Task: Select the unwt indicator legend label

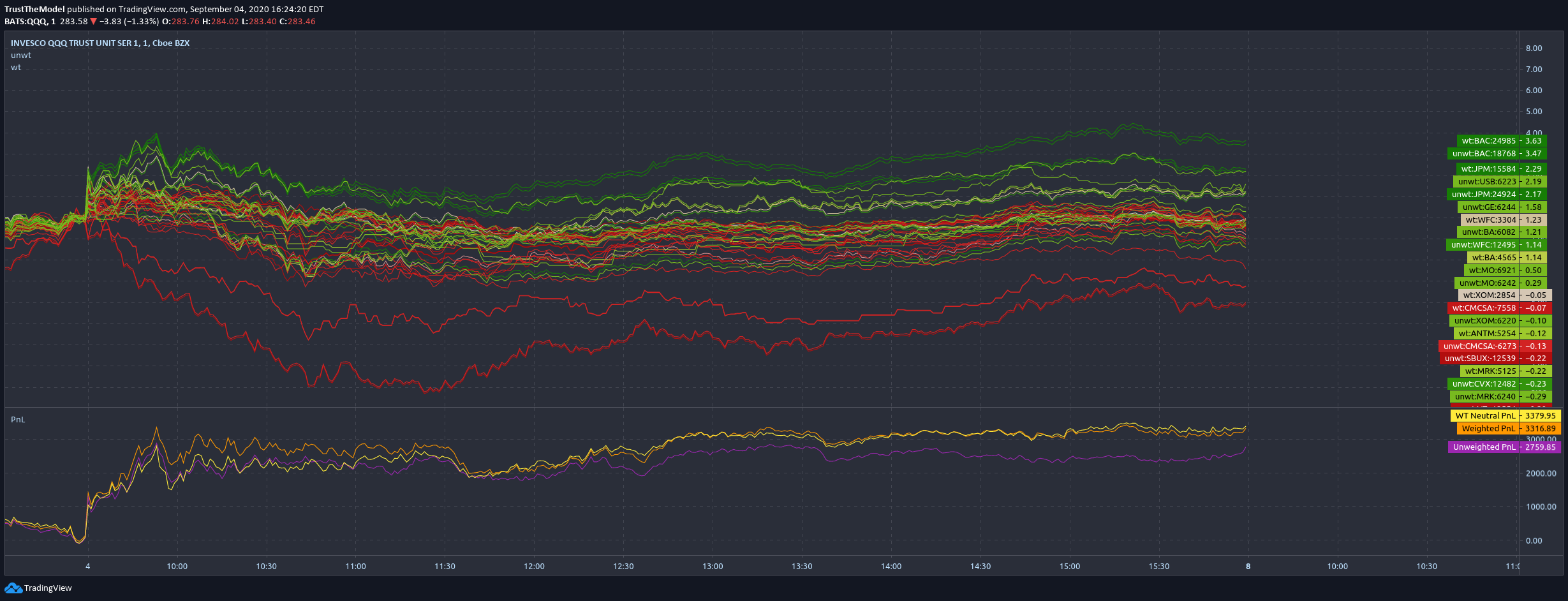Action: tap(21, 56)
